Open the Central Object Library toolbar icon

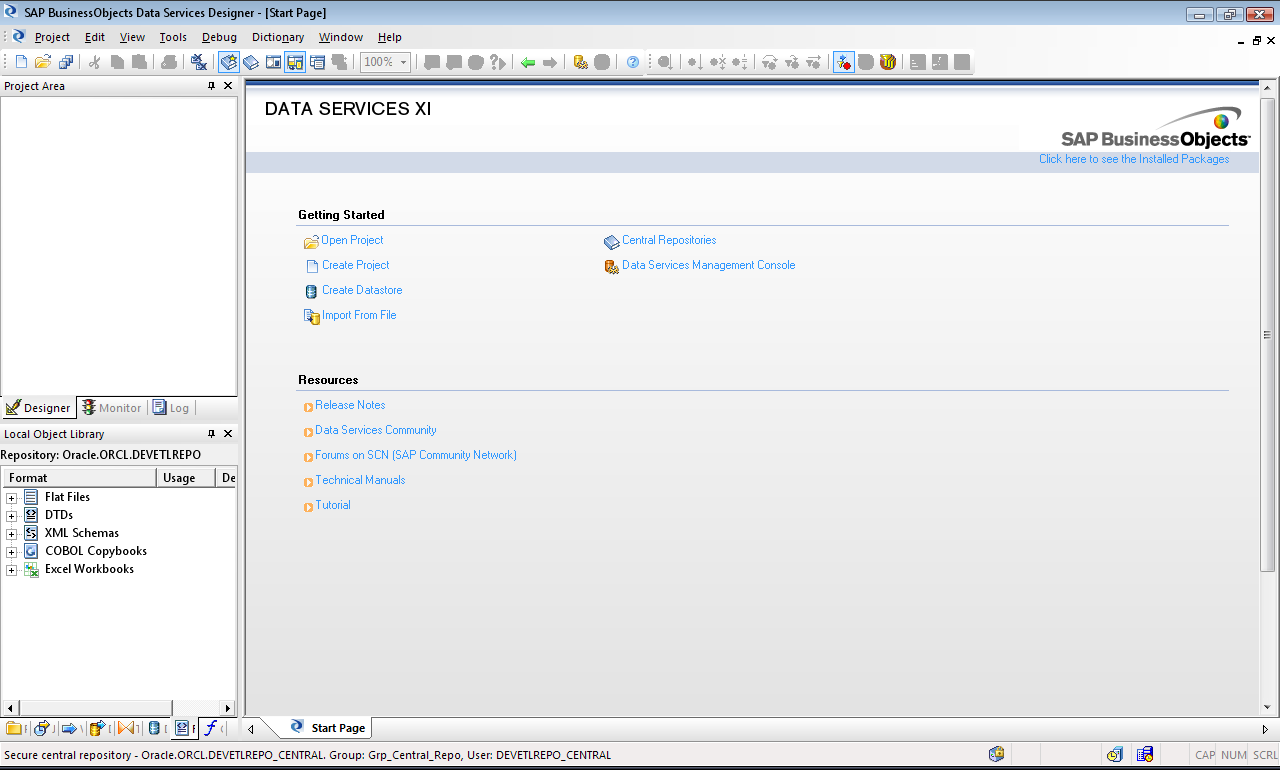[x=251, y=62]
